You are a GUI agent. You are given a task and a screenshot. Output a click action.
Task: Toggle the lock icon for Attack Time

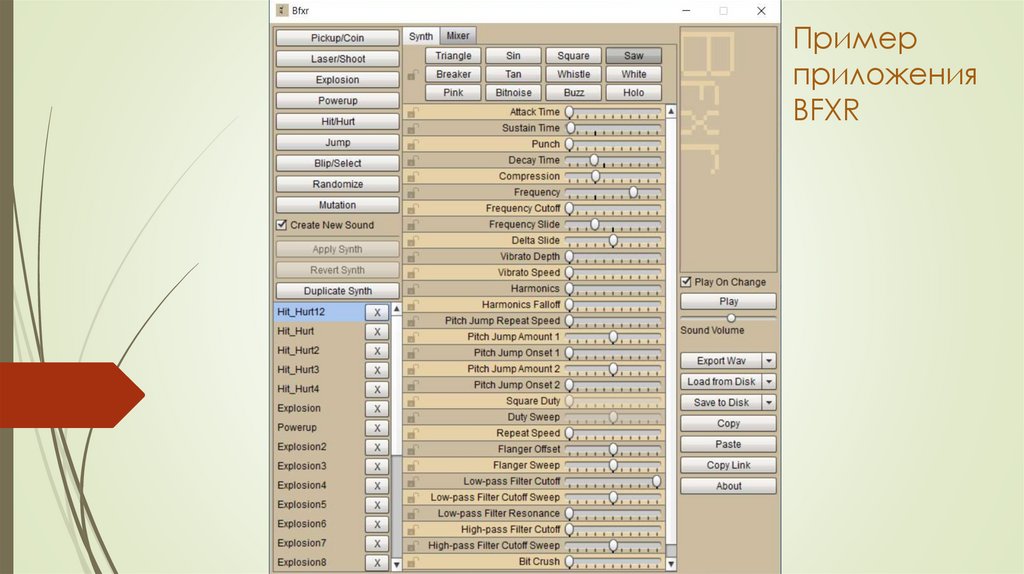click(x=413, y=112)
